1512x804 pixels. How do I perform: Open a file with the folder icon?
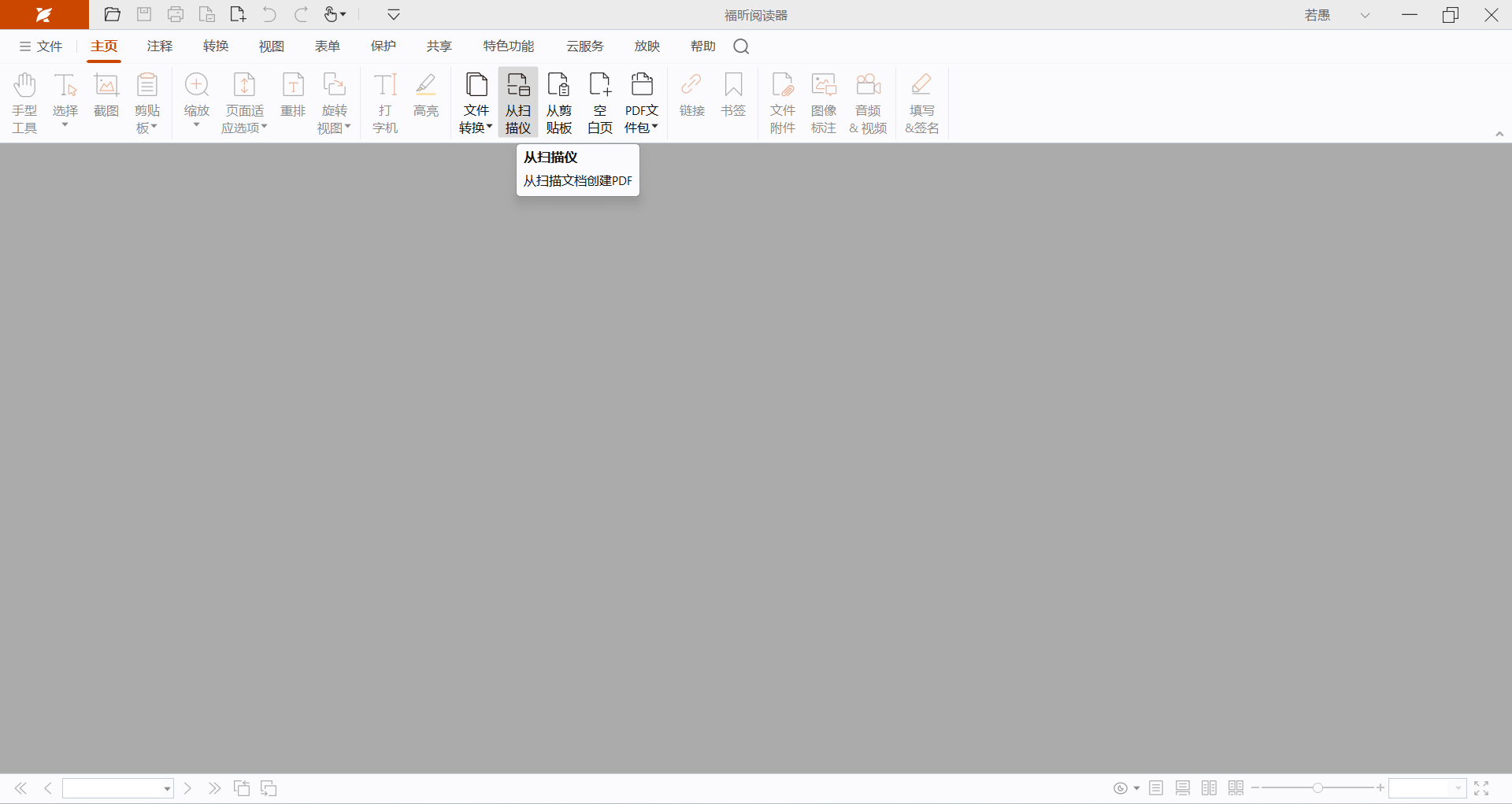coord(113,15)
